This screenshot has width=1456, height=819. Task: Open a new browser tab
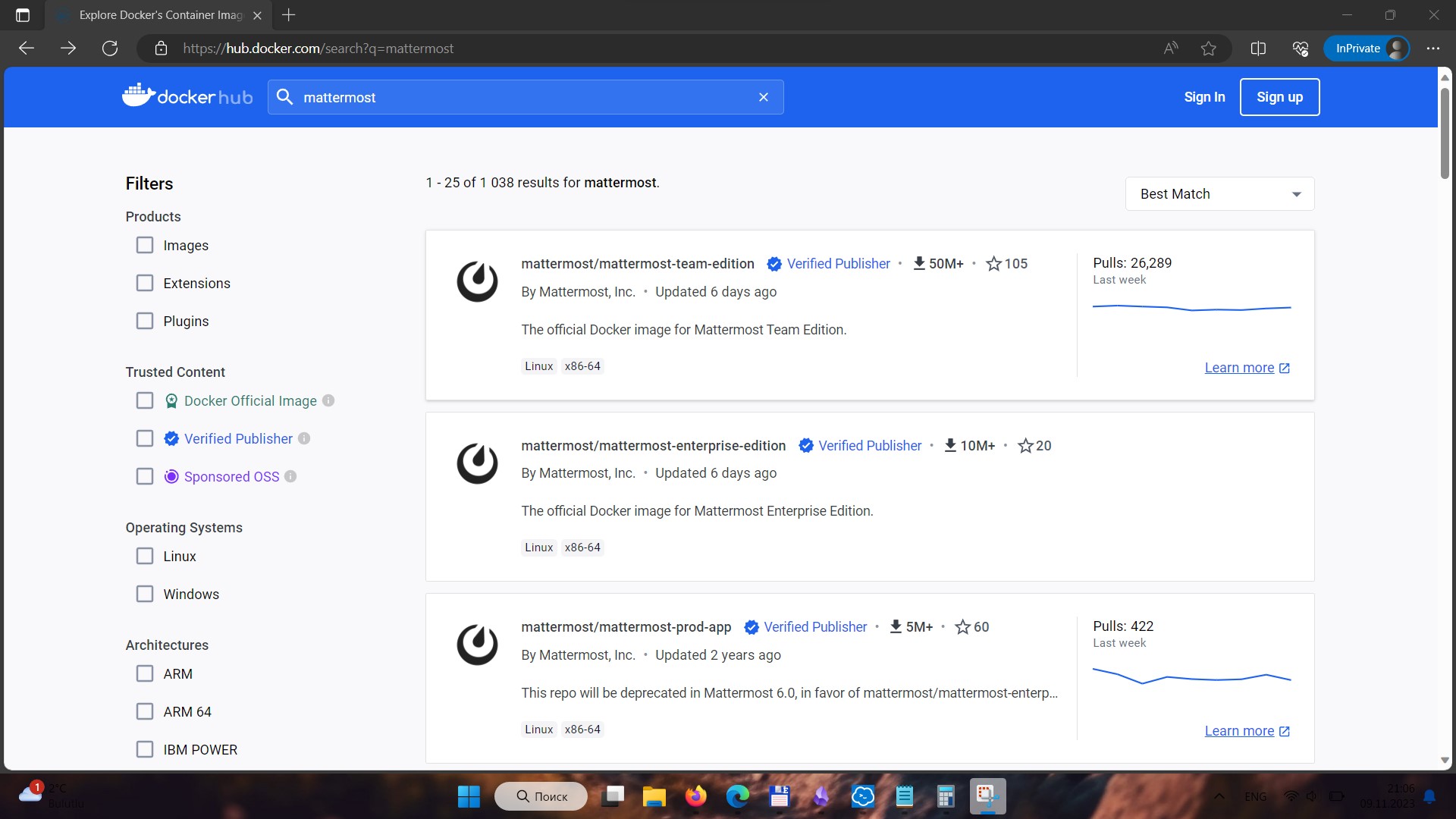289,15
